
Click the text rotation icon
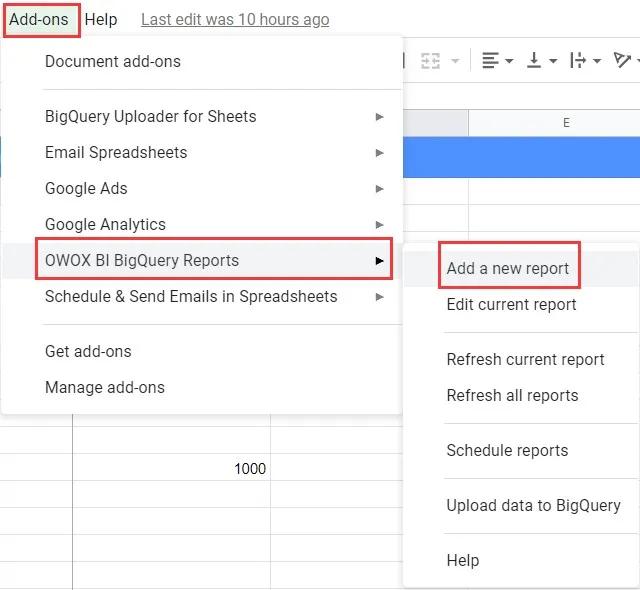622,60
